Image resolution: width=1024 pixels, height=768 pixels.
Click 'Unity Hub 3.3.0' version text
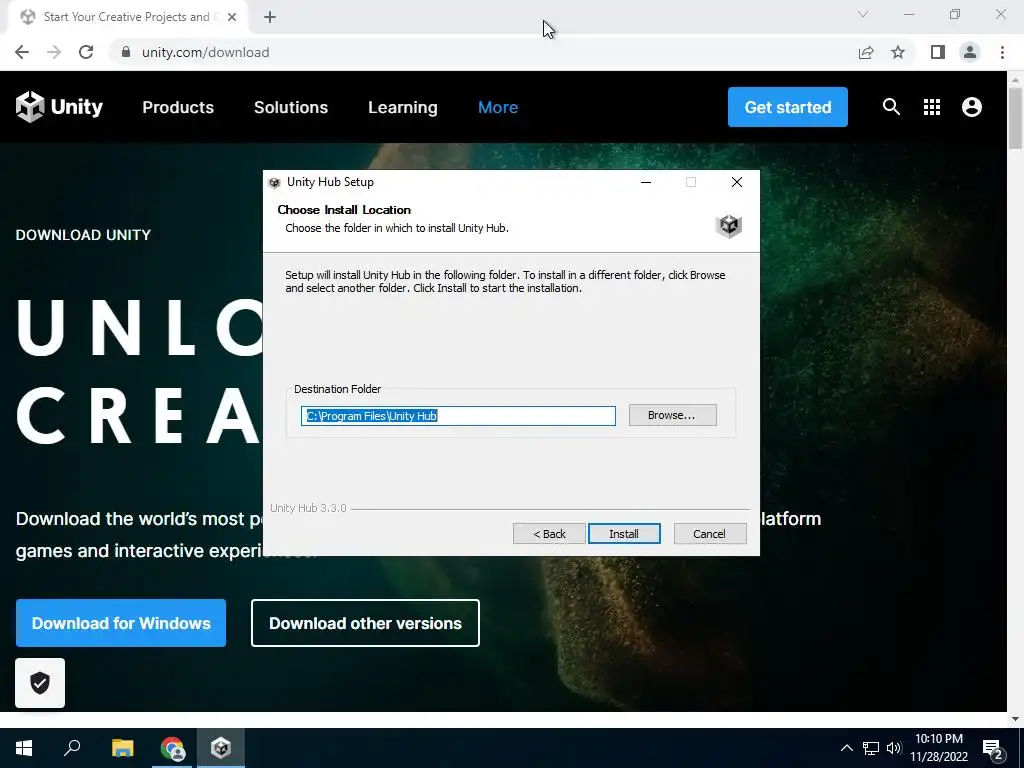pos(308,508)
